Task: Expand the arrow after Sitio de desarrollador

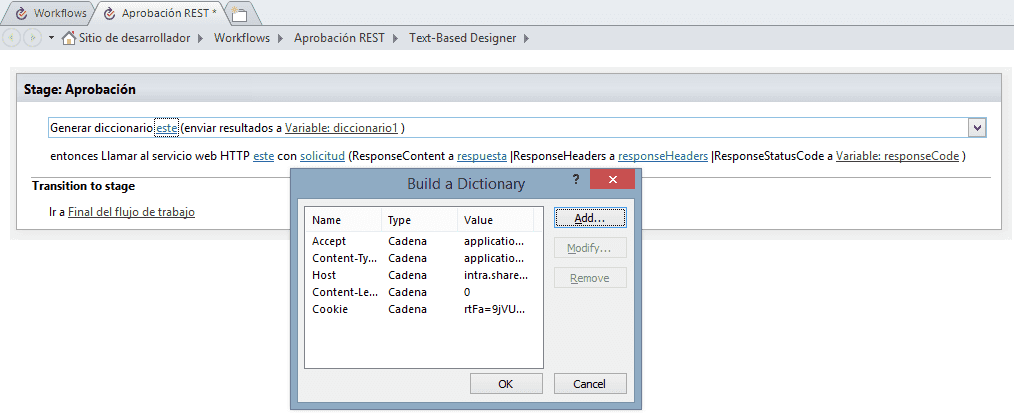Action: (201, 38)
